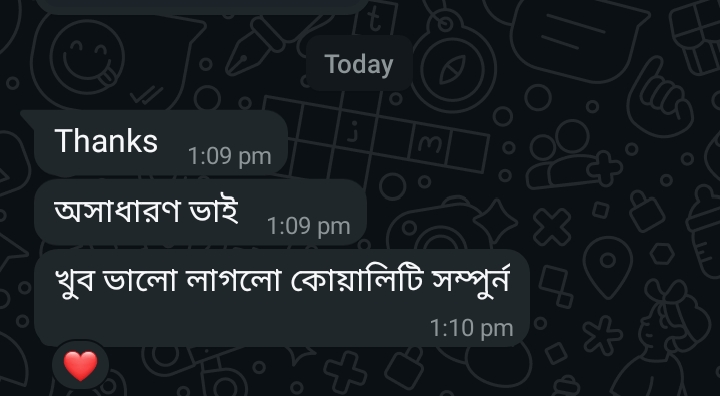Tap the word কোয়ালিটি in last message
Screen dimensions: 720x396
357,280
